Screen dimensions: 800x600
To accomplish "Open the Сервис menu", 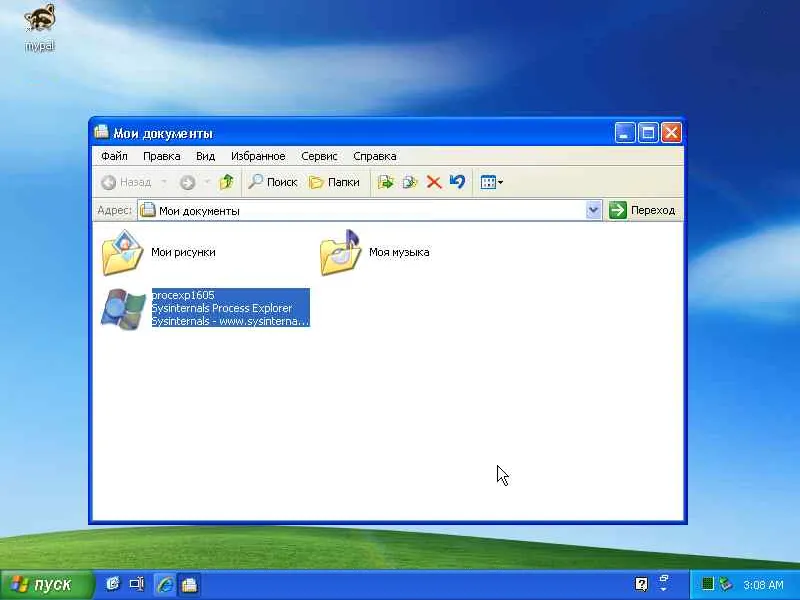I will (x=319, y=156).
